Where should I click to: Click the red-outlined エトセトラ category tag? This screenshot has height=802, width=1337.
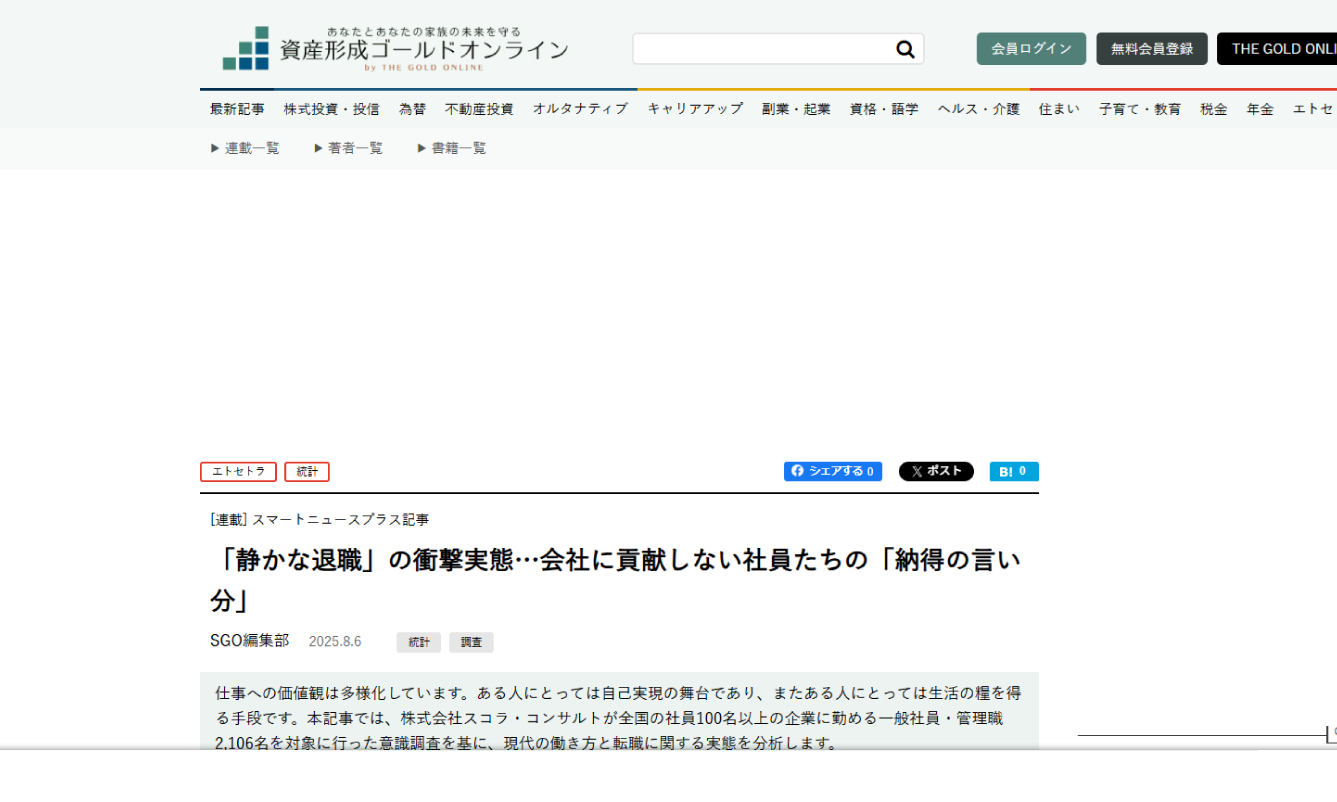238,472
